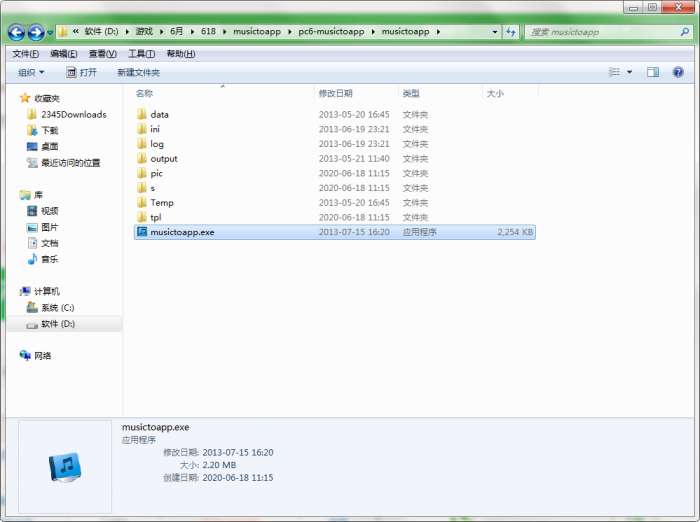This screenshot has width=700, height=522.
Task: Open the 编辑(E) menu
Action: coord(64,54)
